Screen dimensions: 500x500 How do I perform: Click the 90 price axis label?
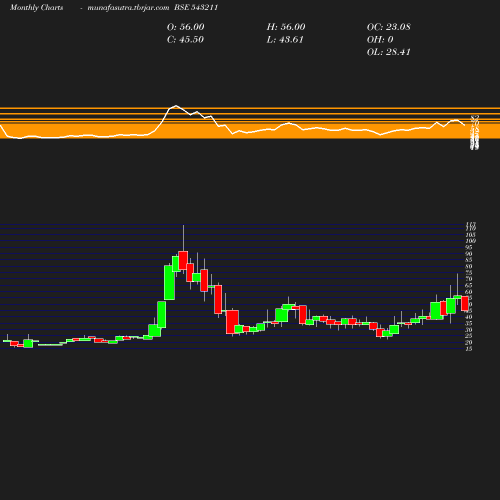469,254
